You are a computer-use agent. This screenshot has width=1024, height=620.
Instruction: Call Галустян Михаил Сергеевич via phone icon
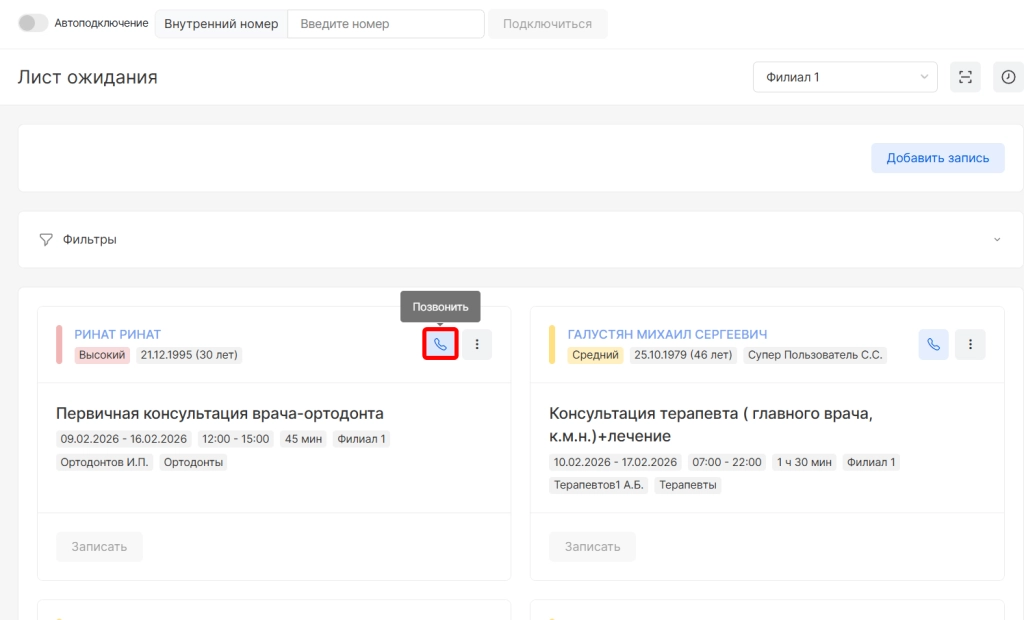pyautogui.click(x=933, y=344)
